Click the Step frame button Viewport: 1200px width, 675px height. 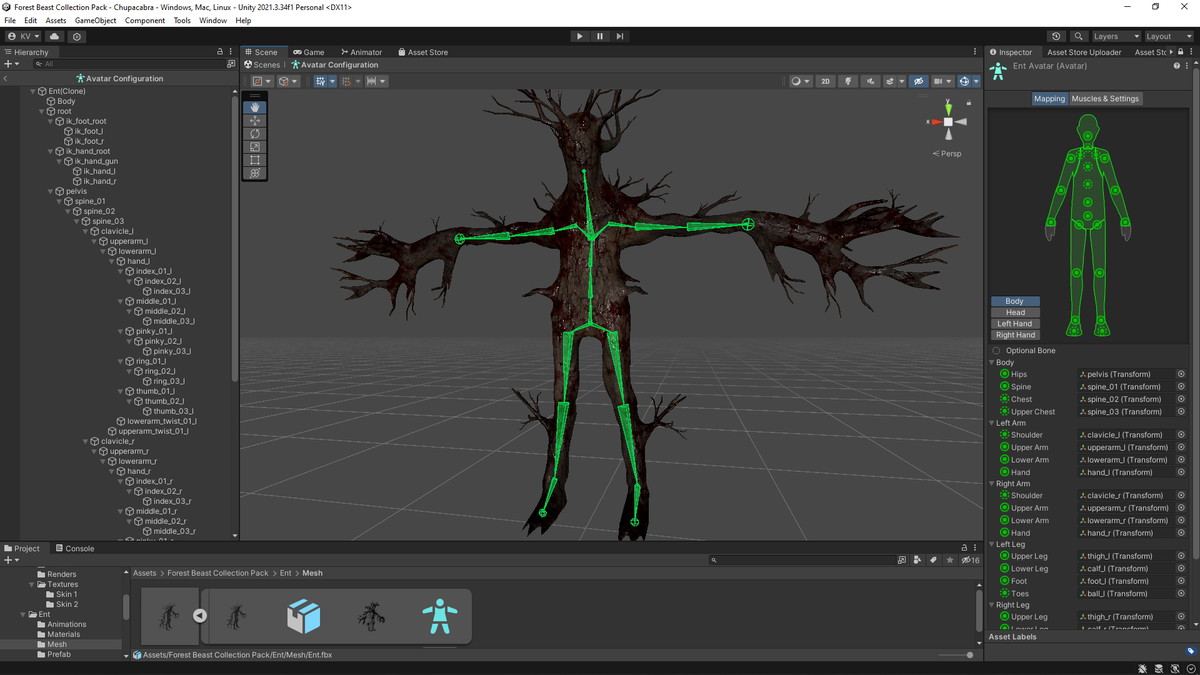tap(620, 36)
